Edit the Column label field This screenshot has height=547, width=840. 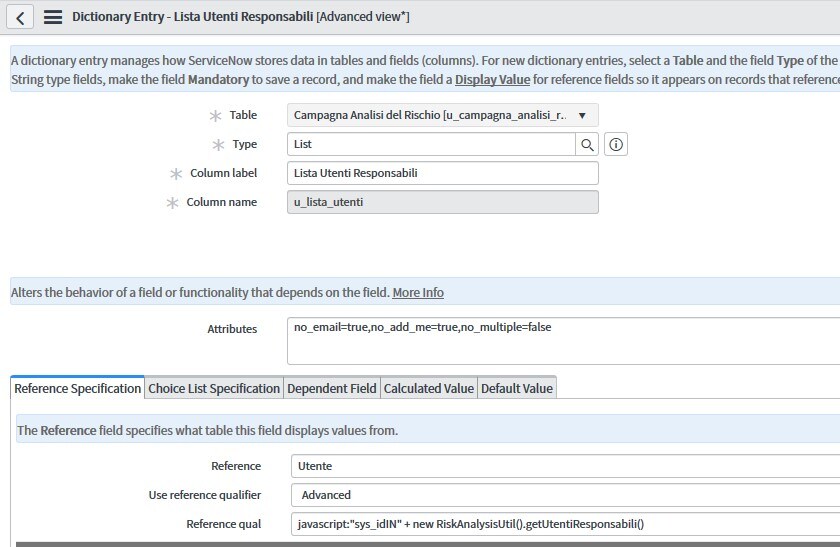pyautogui.click(x=442, y=174)
